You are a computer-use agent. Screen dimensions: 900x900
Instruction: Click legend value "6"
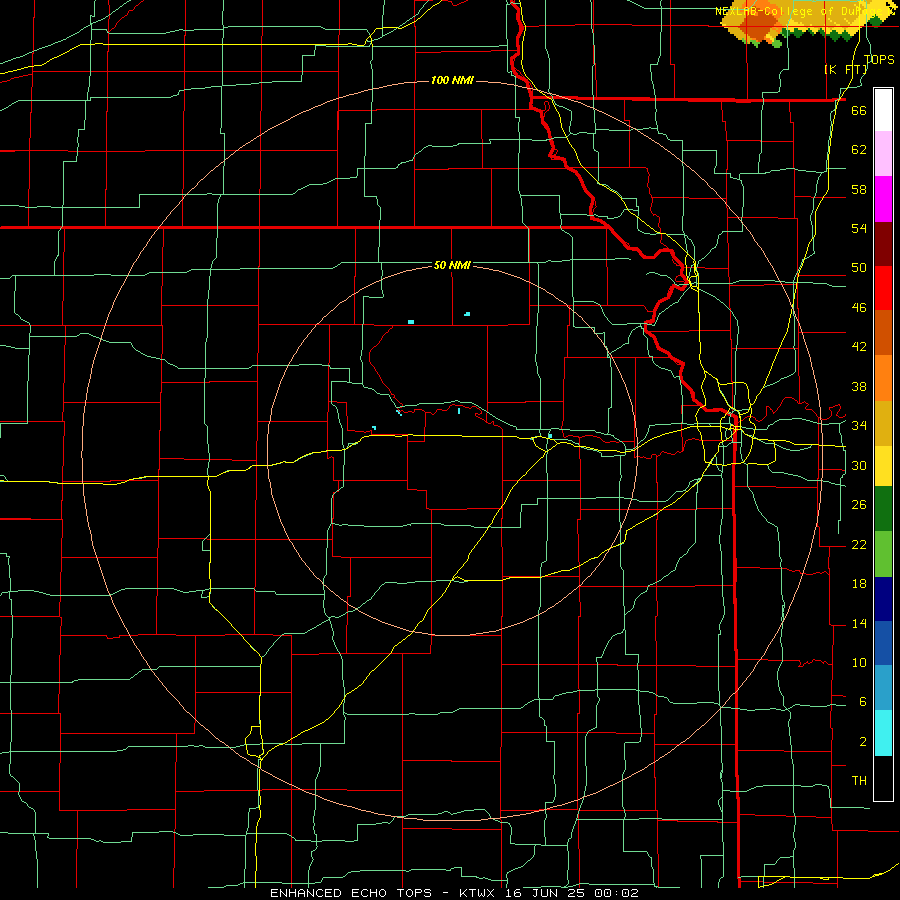pyautogui.click(x=862, y=702)
